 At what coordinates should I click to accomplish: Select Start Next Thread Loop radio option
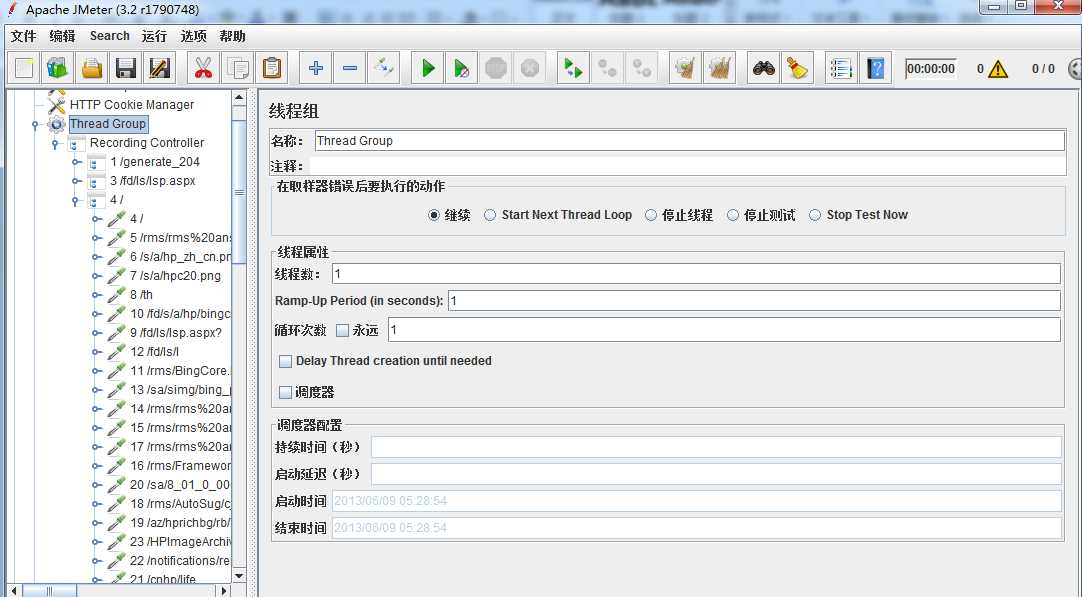489,215
